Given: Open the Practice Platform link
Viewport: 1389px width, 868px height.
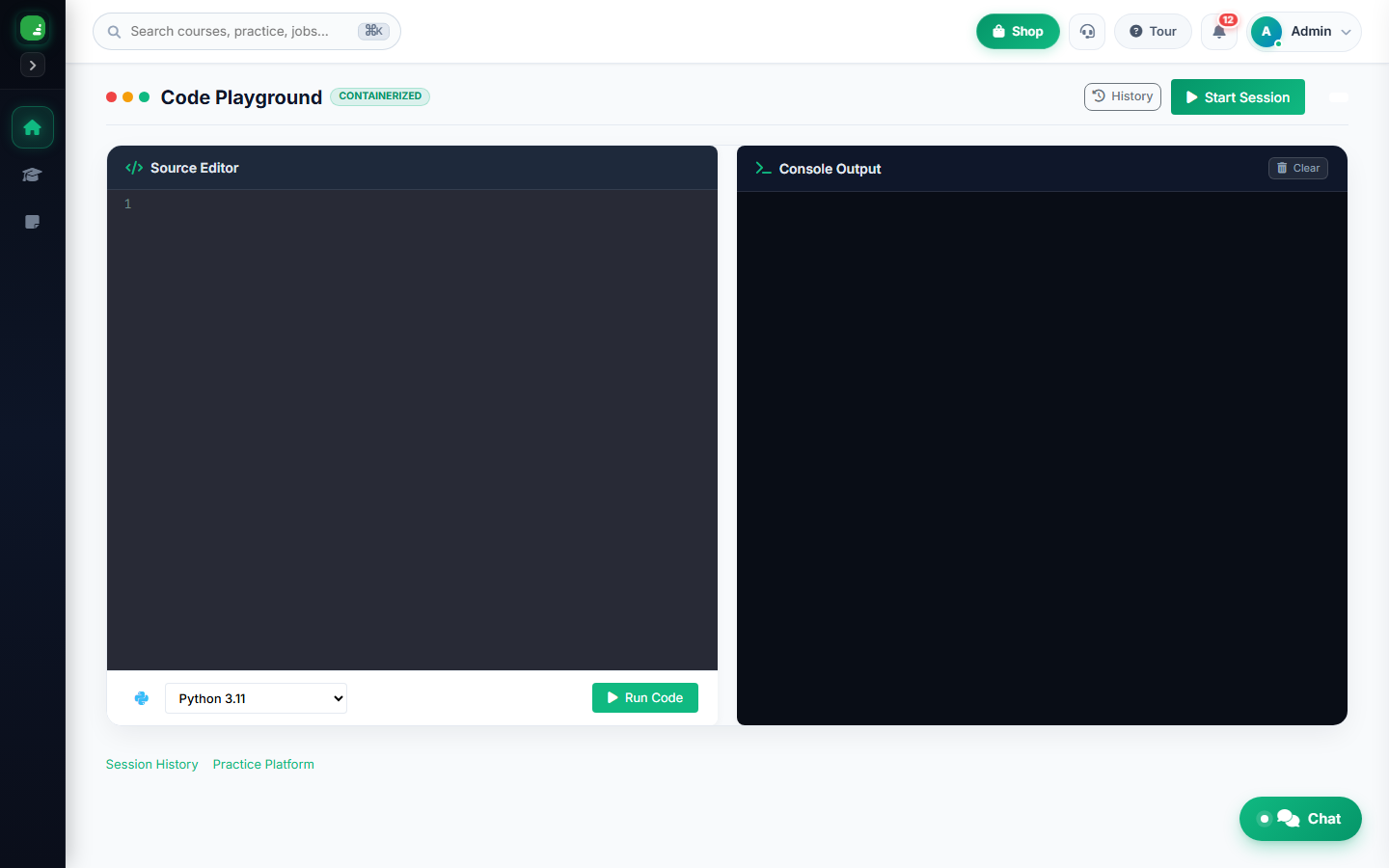Looking at the screenshot, I should pos(263,764).
